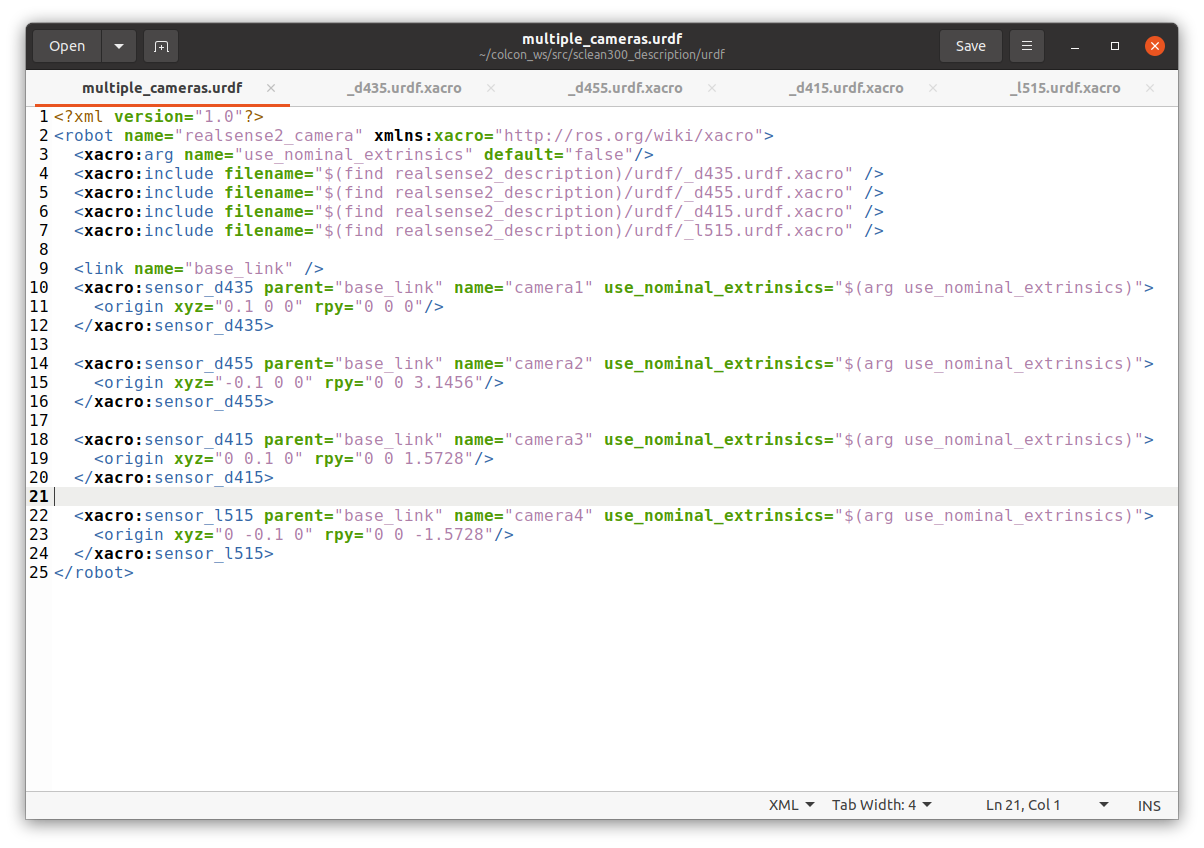Screen dimensions: 1204x848
Task: Click the closing robot tag
Action: point(93,572)
